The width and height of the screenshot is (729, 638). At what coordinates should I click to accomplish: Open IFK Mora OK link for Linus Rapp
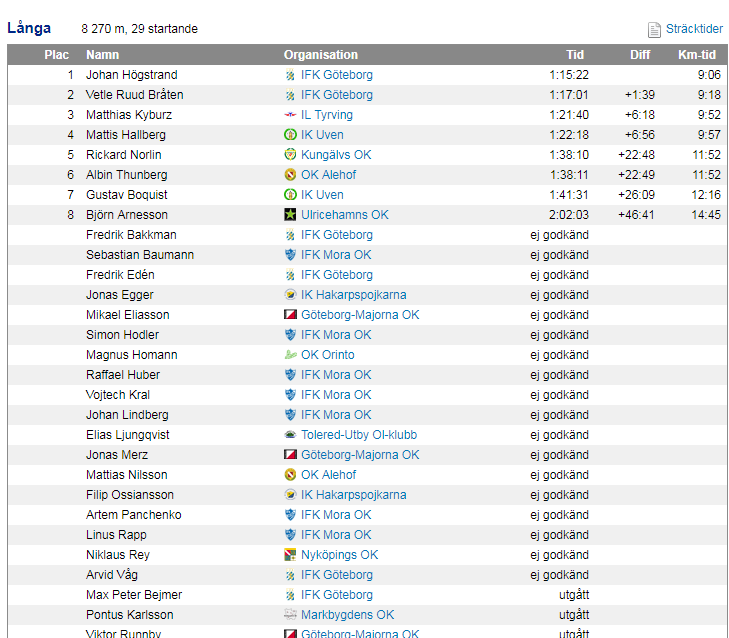point(336,535)
